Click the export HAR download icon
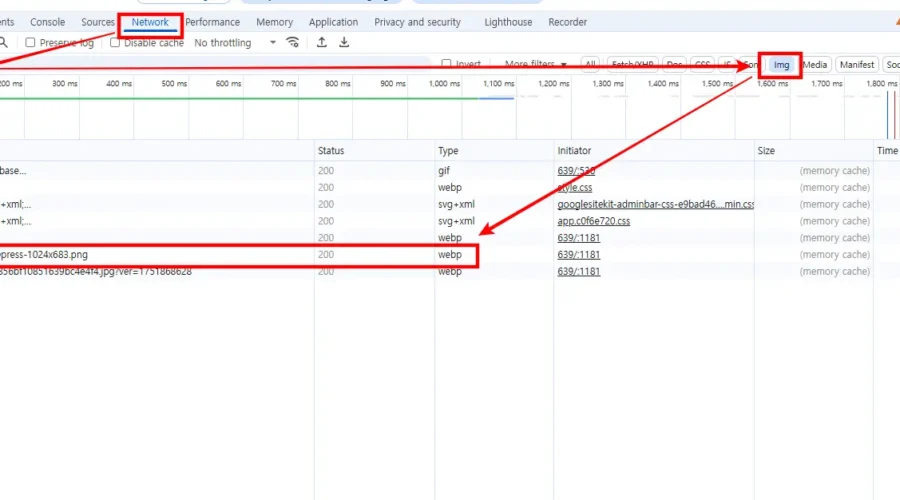This screenshot has height=500, width=900. (x=344, y=42)
